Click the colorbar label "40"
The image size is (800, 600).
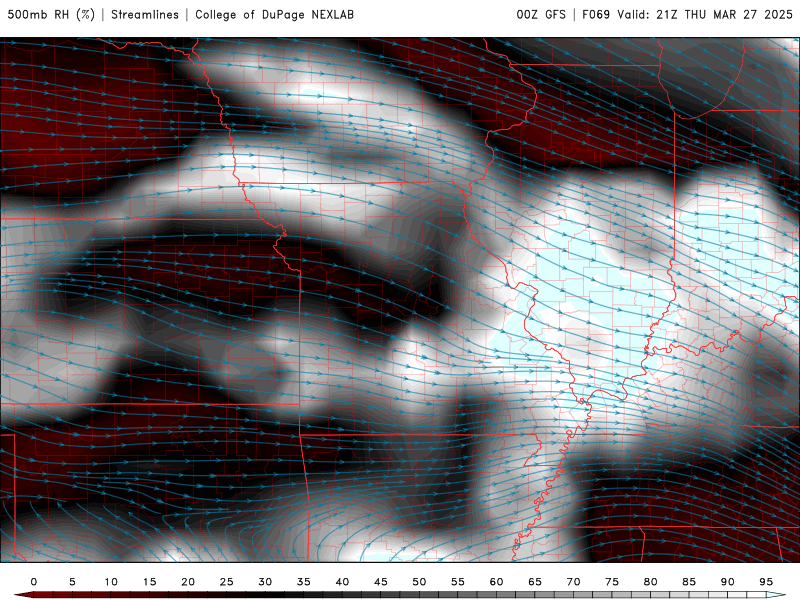click(x=342, y=582)
